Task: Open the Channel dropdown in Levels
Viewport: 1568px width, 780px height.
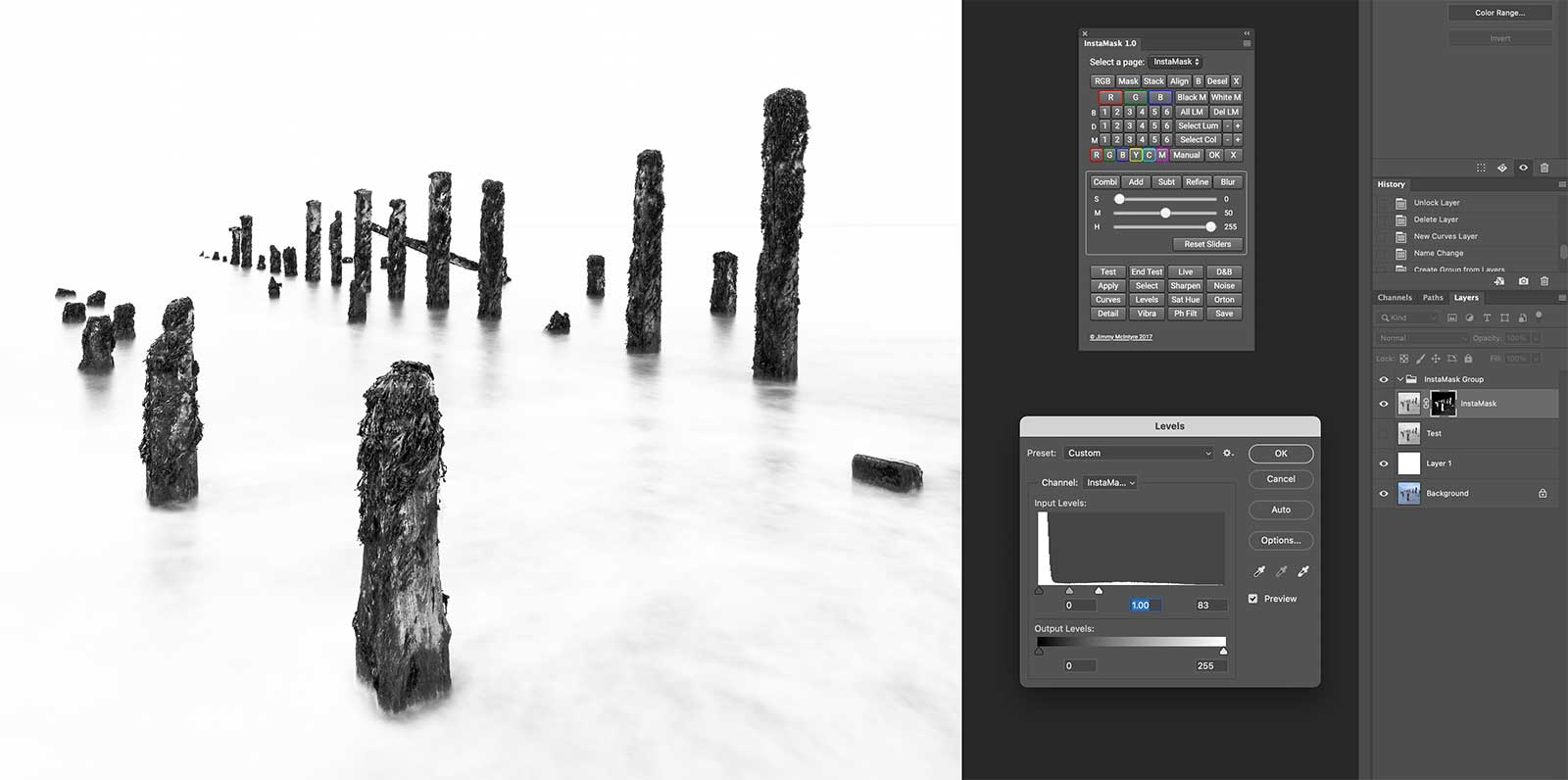Action: [x=1110, y=482]
